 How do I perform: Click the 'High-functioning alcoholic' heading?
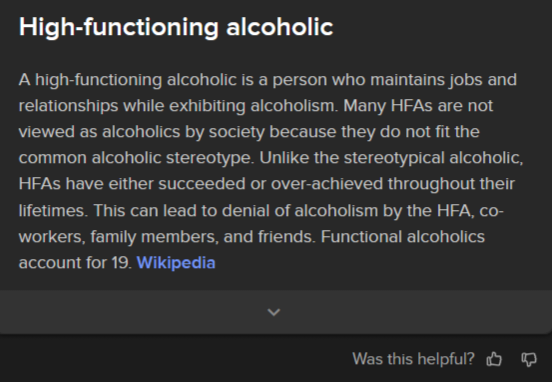point(176,27)
